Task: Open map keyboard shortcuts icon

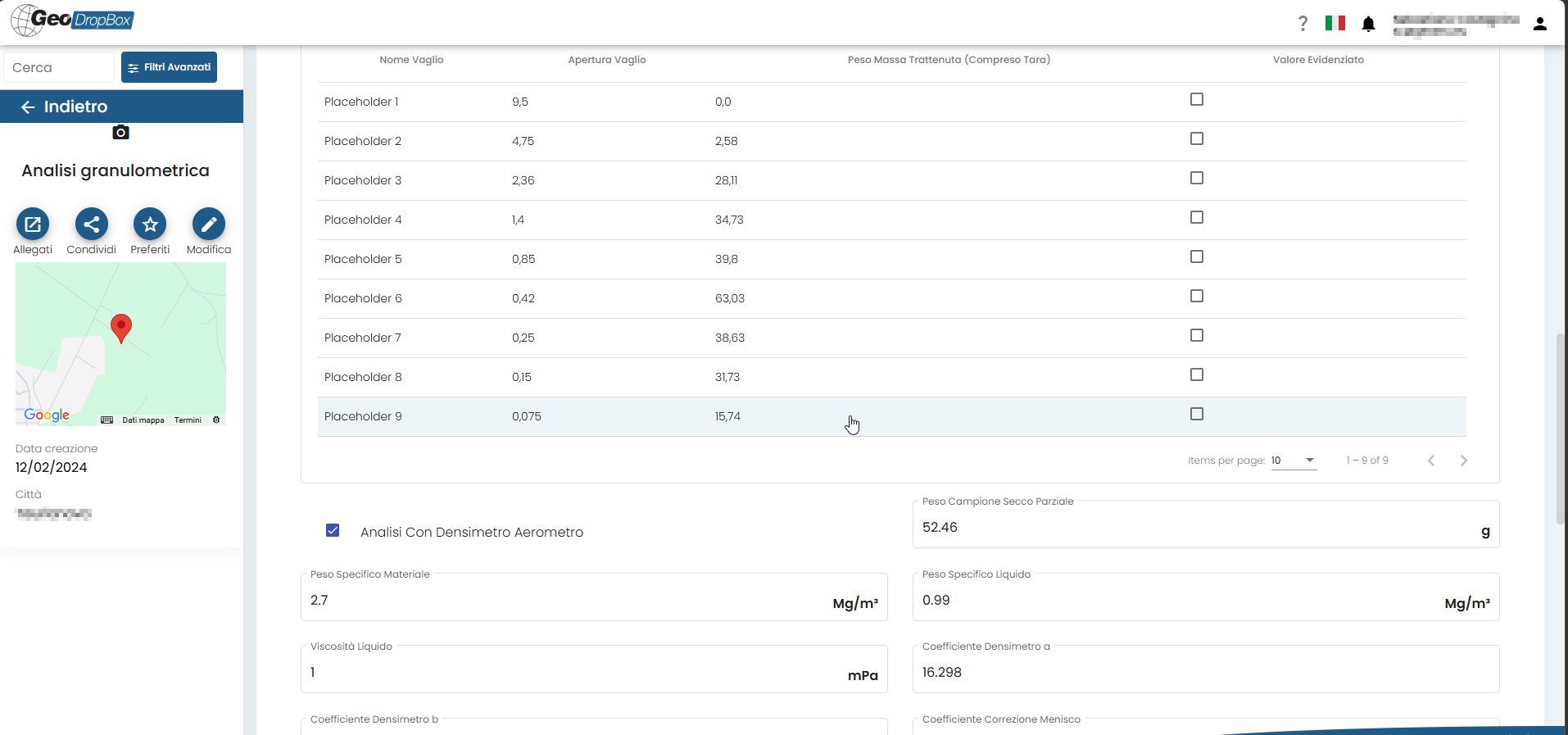Action: point(106,420)
